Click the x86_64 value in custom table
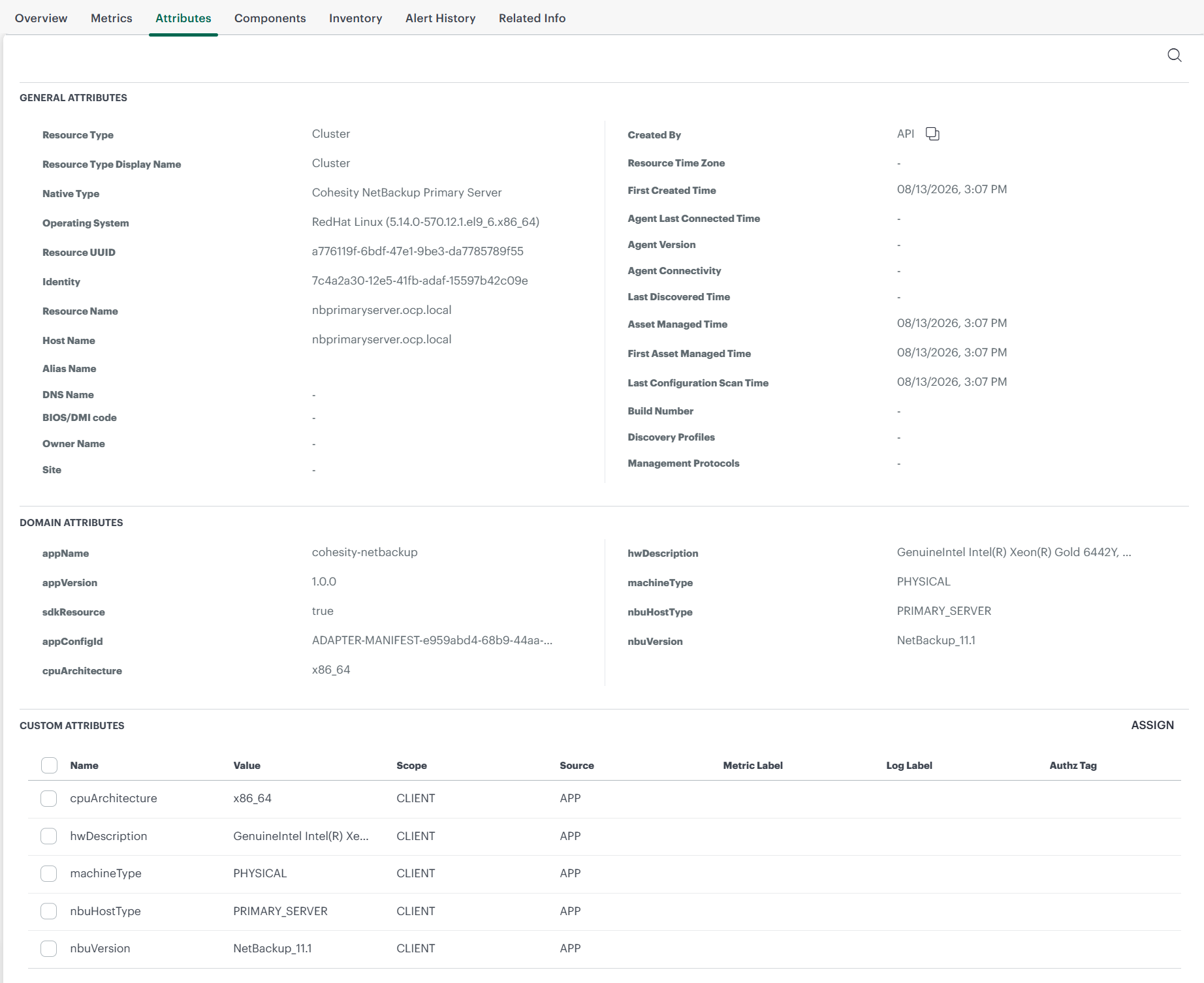Screen dimensions: 1204x983 coord(252,798)
